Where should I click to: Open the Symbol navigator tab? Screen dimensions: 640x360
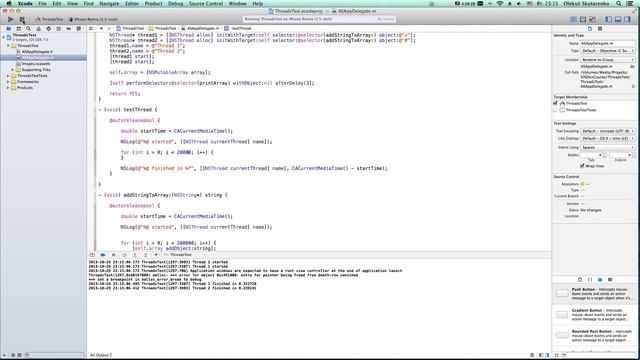click(x=18, y=29)
